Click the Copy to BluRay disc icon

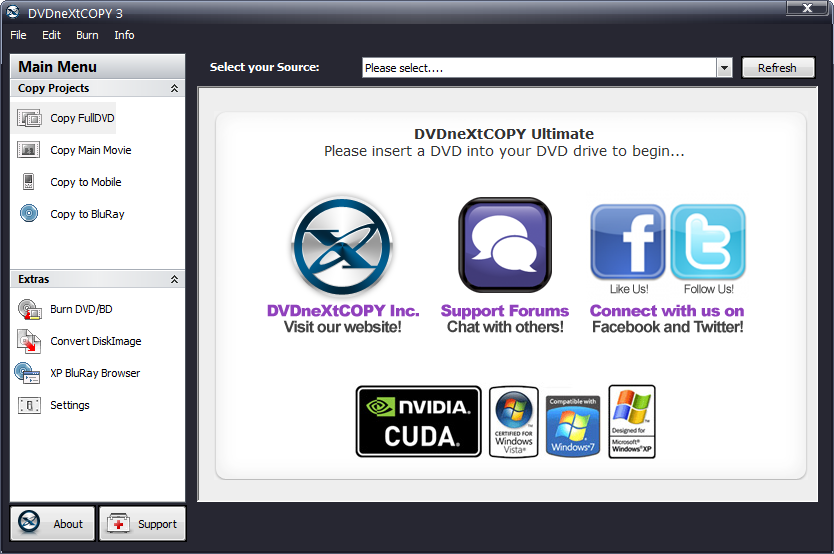tap(29, 214)
